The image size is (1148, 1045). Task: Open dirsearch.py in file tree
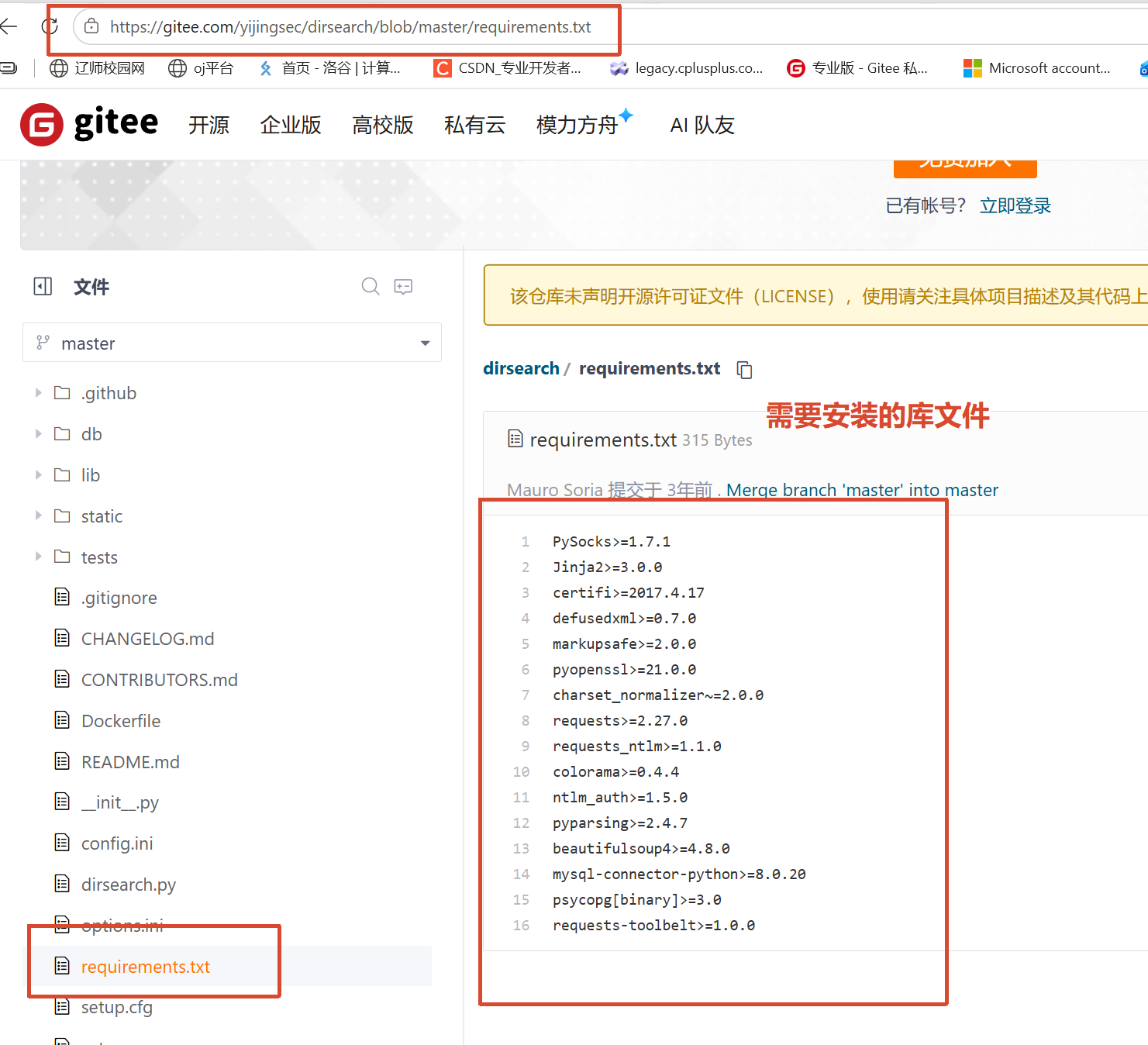pyautogui.click(x=129, y=885)
